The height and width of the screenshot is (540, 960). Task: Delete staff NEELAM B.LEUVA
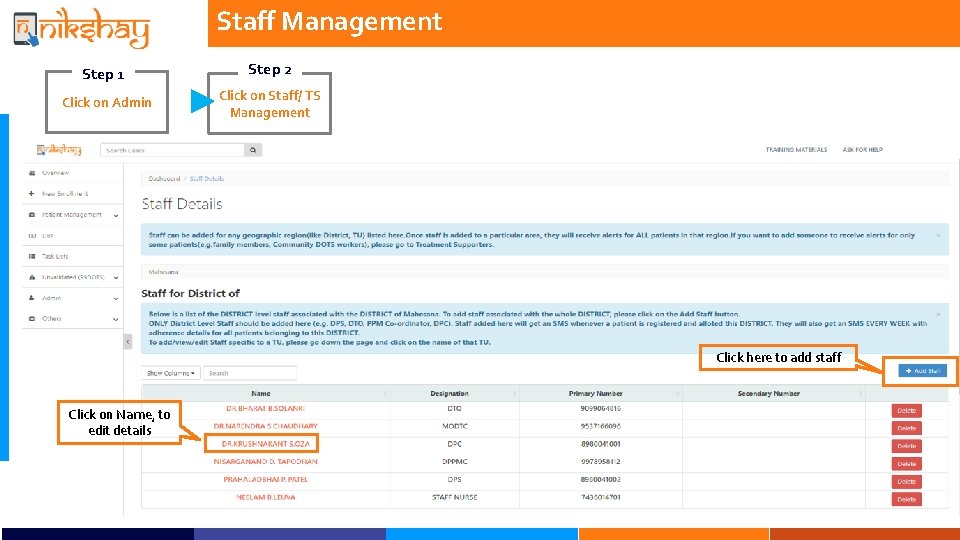coord(906,500)
